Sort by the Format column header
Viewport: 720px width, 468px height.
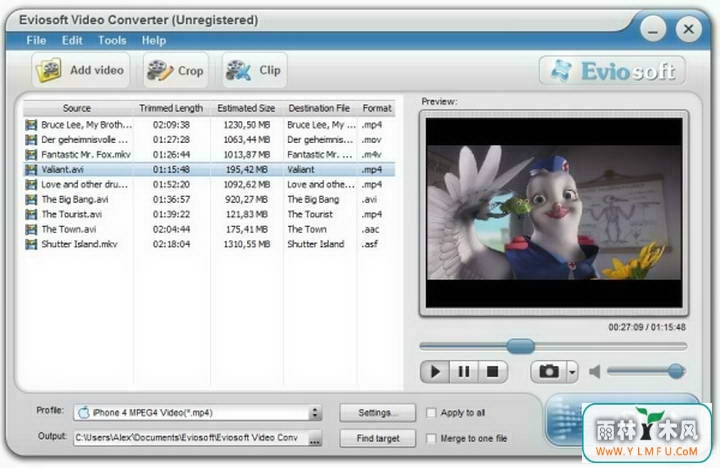377,108
